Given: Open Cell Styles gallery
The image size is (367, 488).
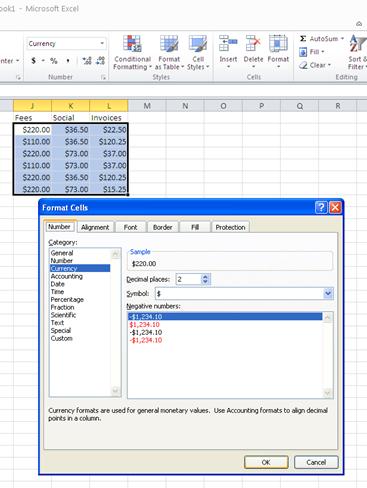Looking at the screenshot, I should pos(198,53).
